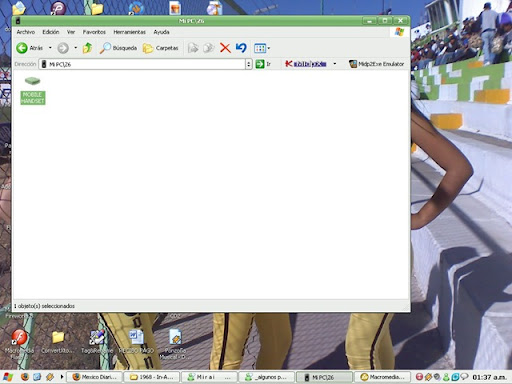Switch to Mexico Diari... Firefox taskbar button
This screenshot has width=512, height=384.
[94, 377]
